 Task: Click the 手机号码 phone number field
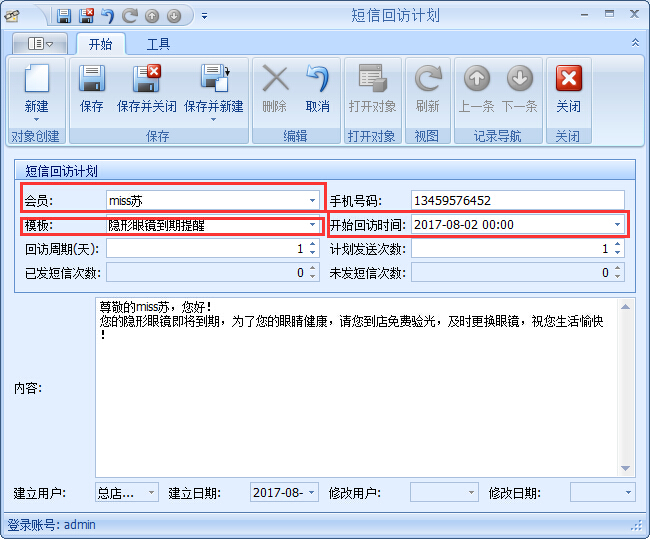[x=517, y=201]
